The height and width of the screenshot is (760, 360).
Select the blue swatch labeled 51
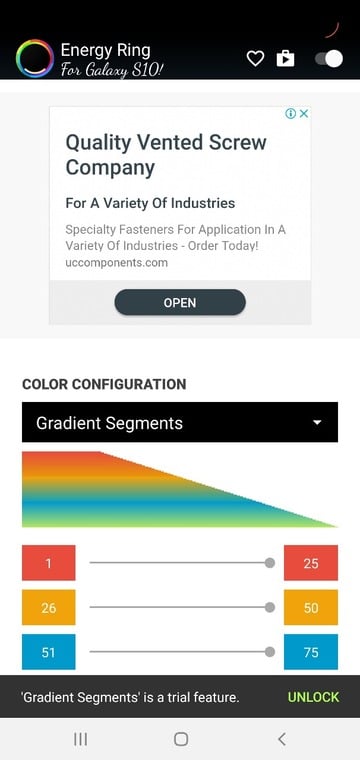point(48,652)
